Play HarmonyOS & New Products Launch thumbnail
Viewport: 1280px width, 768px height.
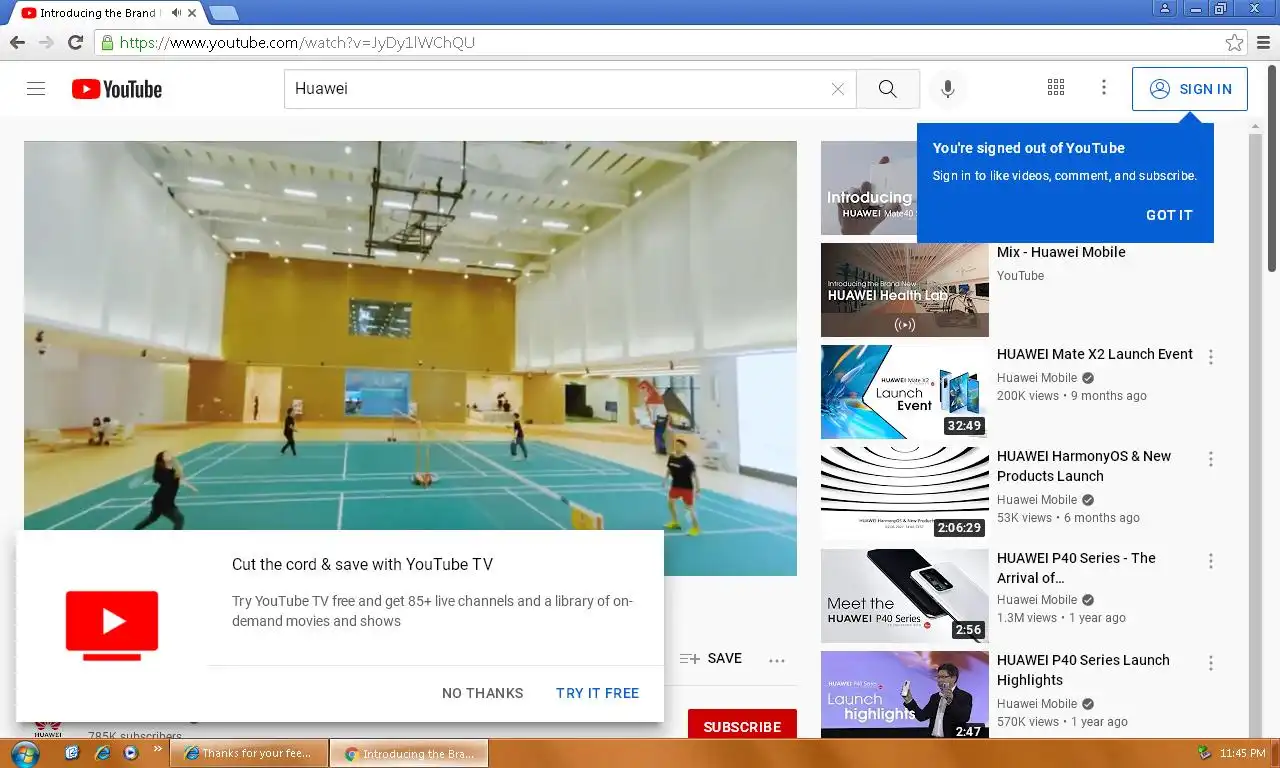905,494
